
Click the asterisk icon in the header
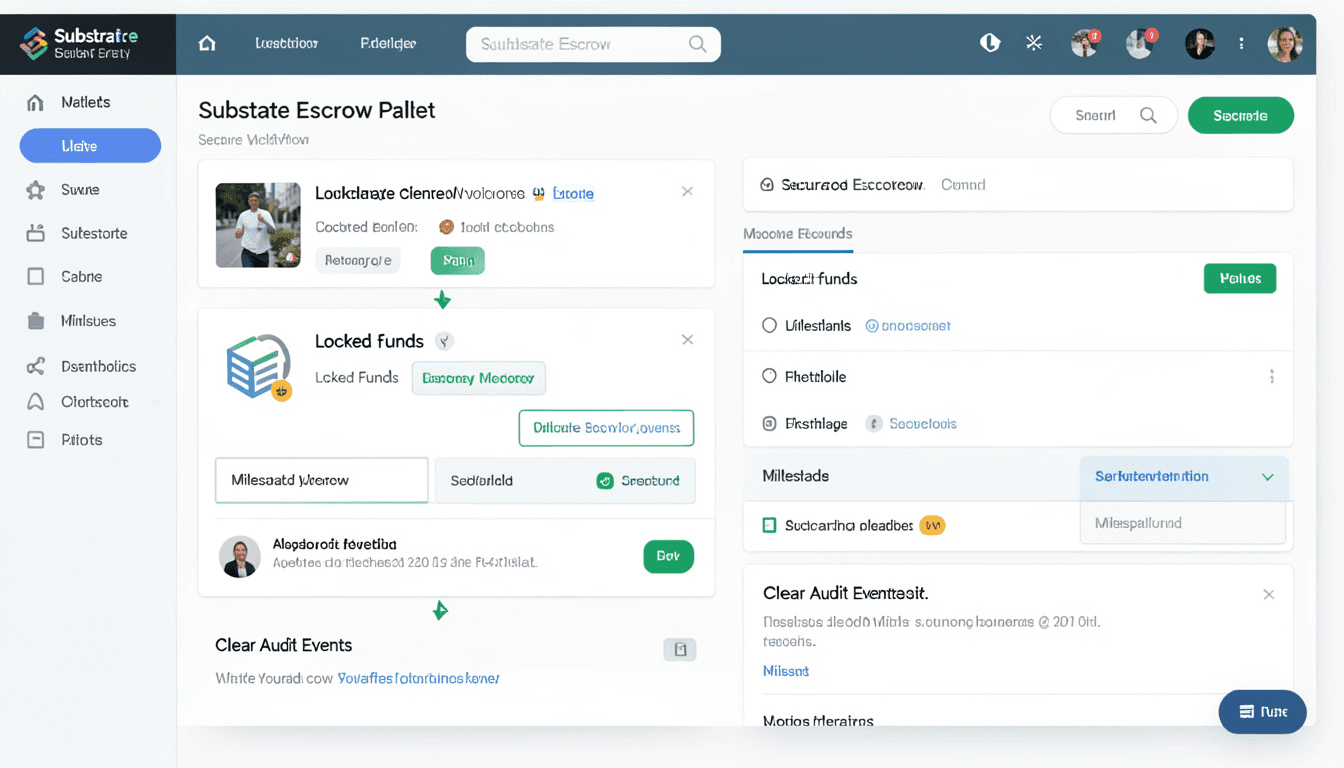pos(1034,43)
